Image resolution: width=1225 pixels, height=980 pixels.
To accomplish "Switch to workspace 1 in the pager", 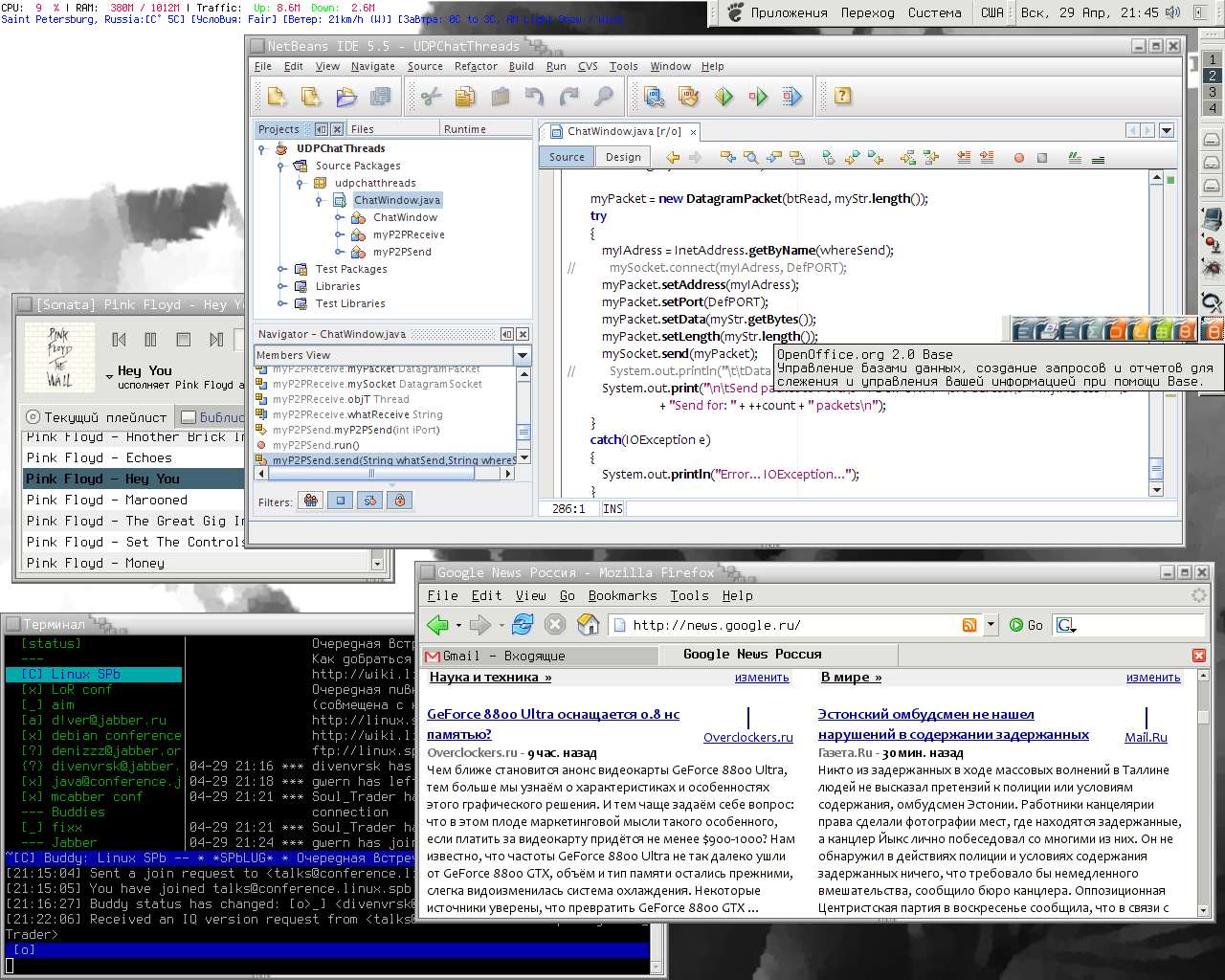I will pos(1213,59).
